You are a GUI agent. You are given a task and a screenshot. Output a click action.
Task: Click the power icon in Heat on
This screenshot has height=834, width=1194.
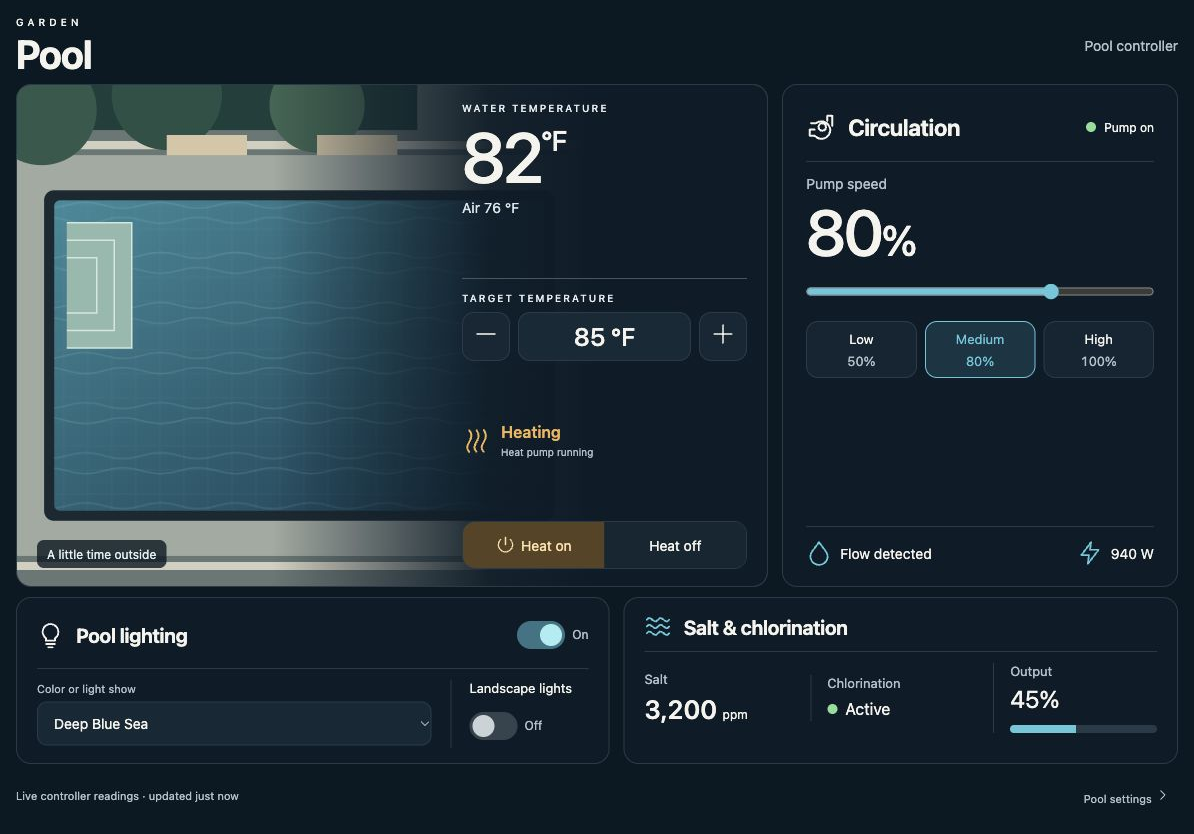point(505,545)
